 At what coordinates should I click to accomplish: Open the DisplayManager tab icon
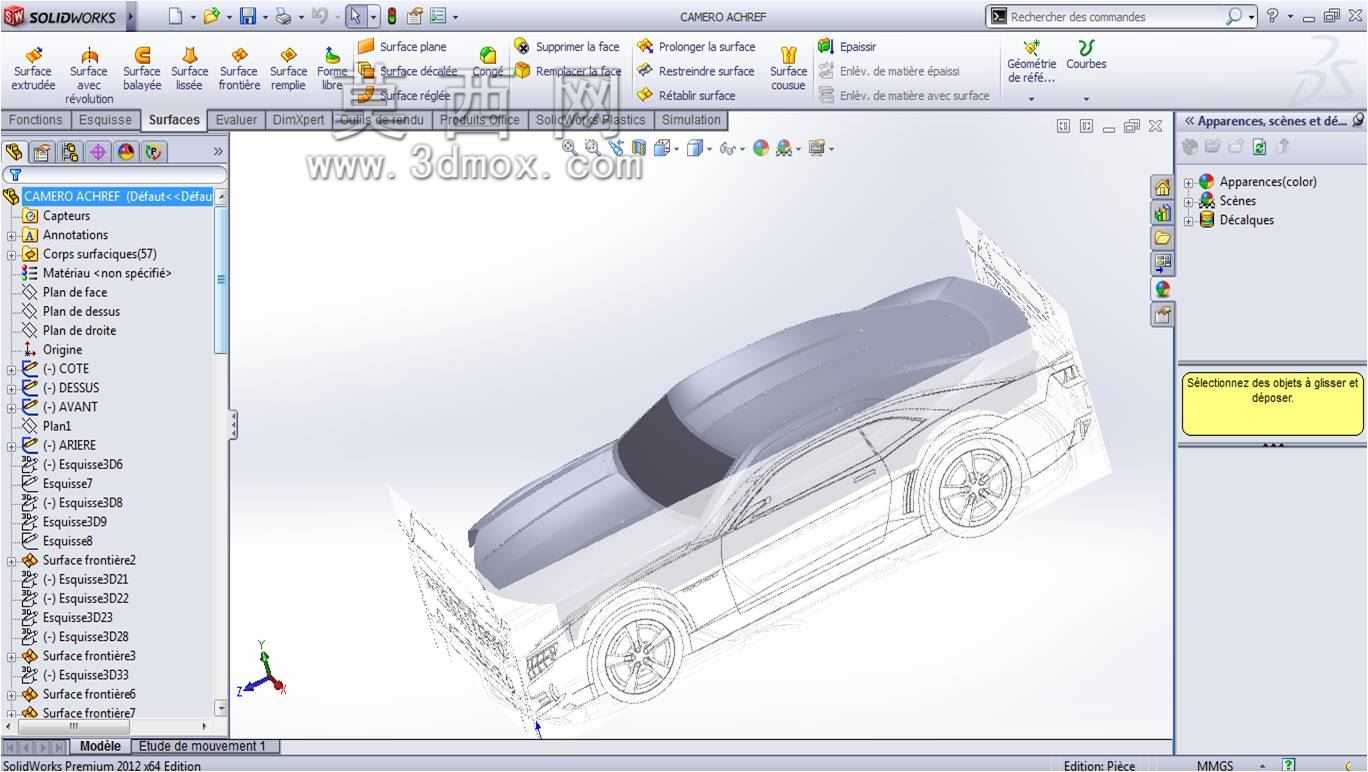coord(125,152)
